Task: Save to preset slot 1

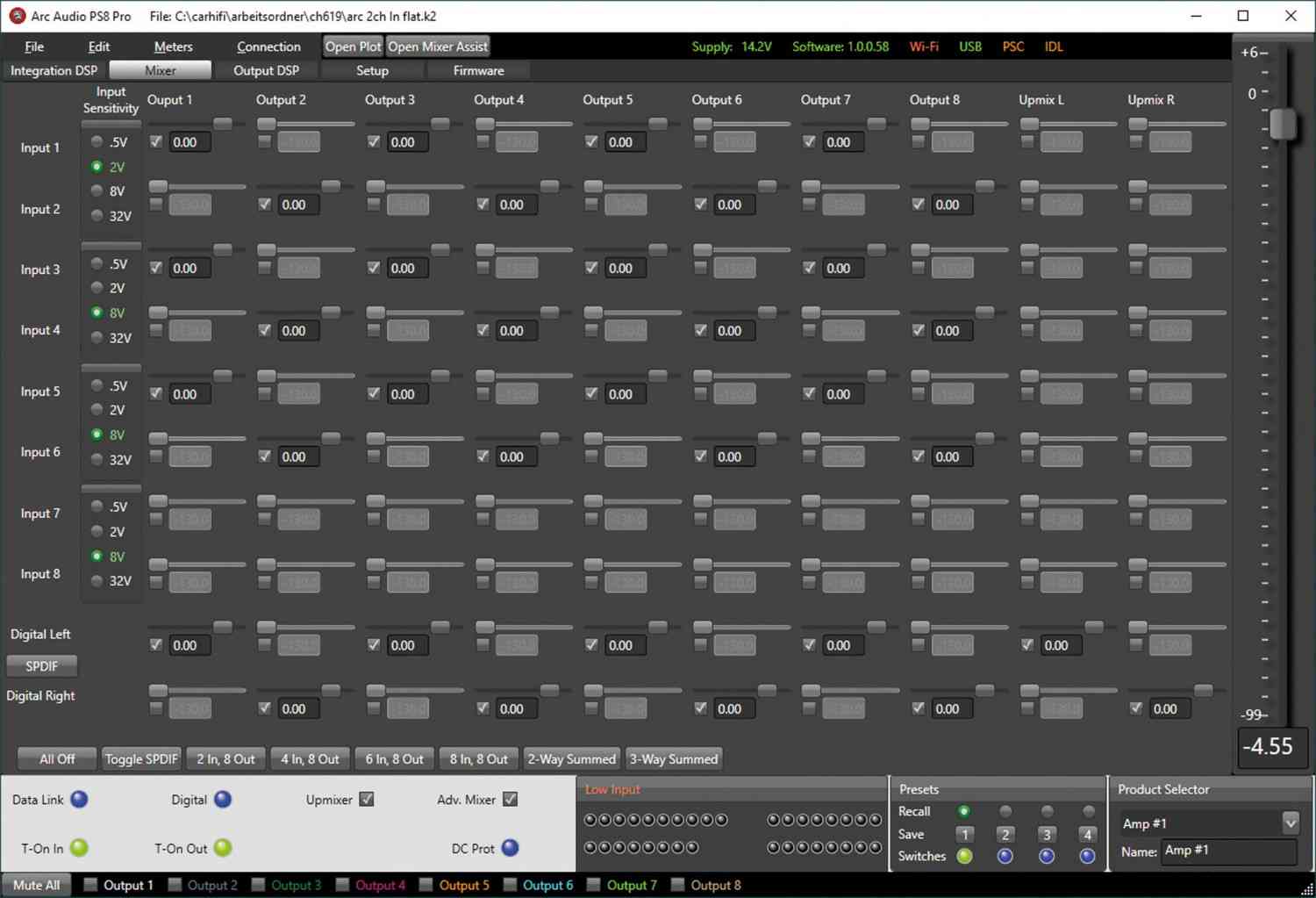Action: tap(964, 834)
